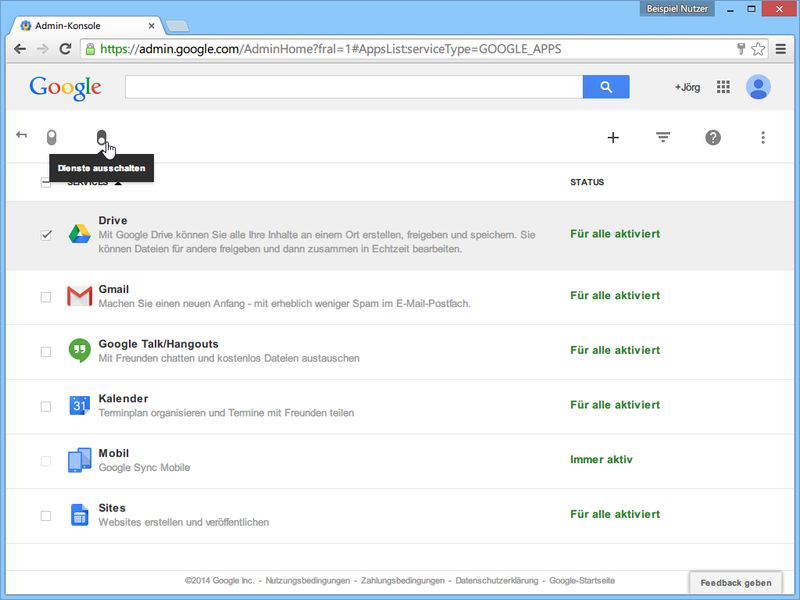Uncheck the Drive service checkbox

coord(46,235)
